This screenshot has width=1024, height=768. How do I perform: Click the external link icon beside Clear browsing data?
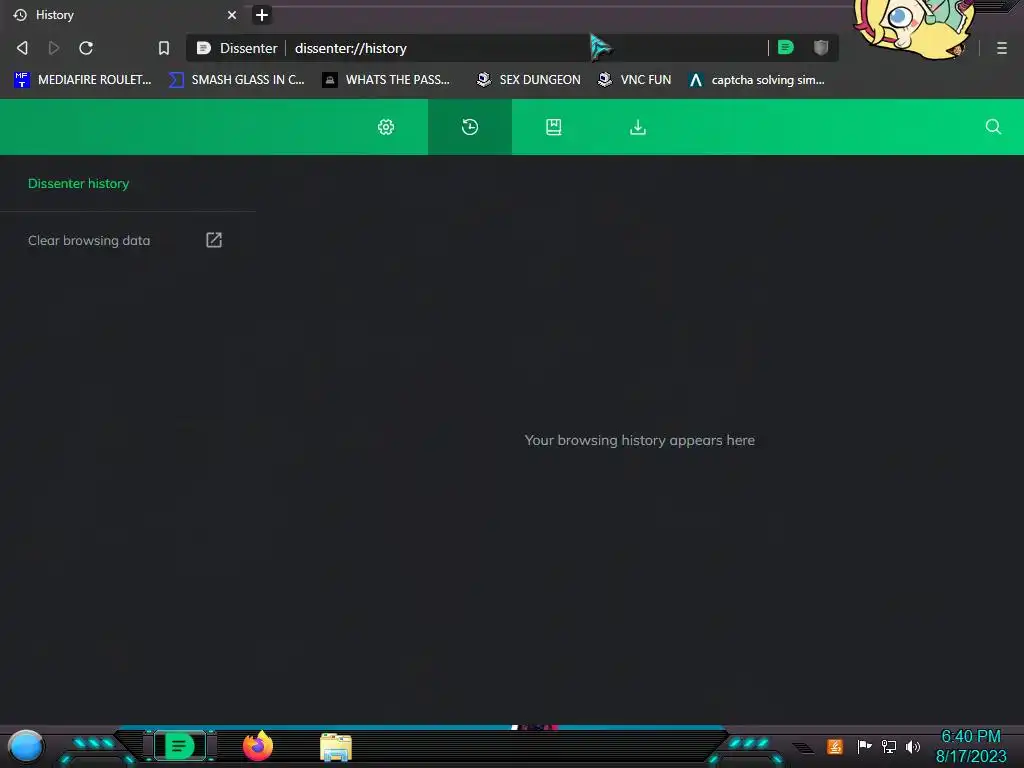point(214,240)
